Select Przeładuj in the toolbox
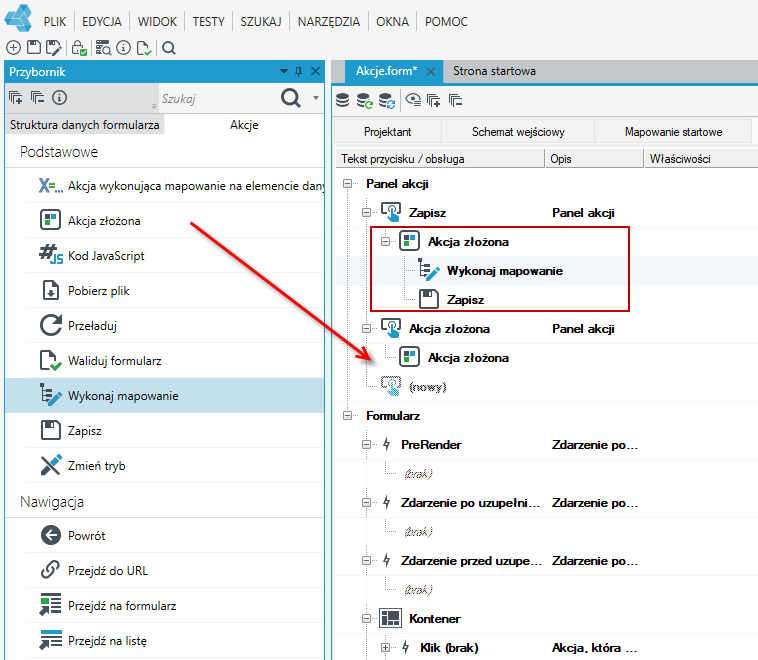Screen dimensions: 758x660 pyautogui.click(x=175, y=326)
